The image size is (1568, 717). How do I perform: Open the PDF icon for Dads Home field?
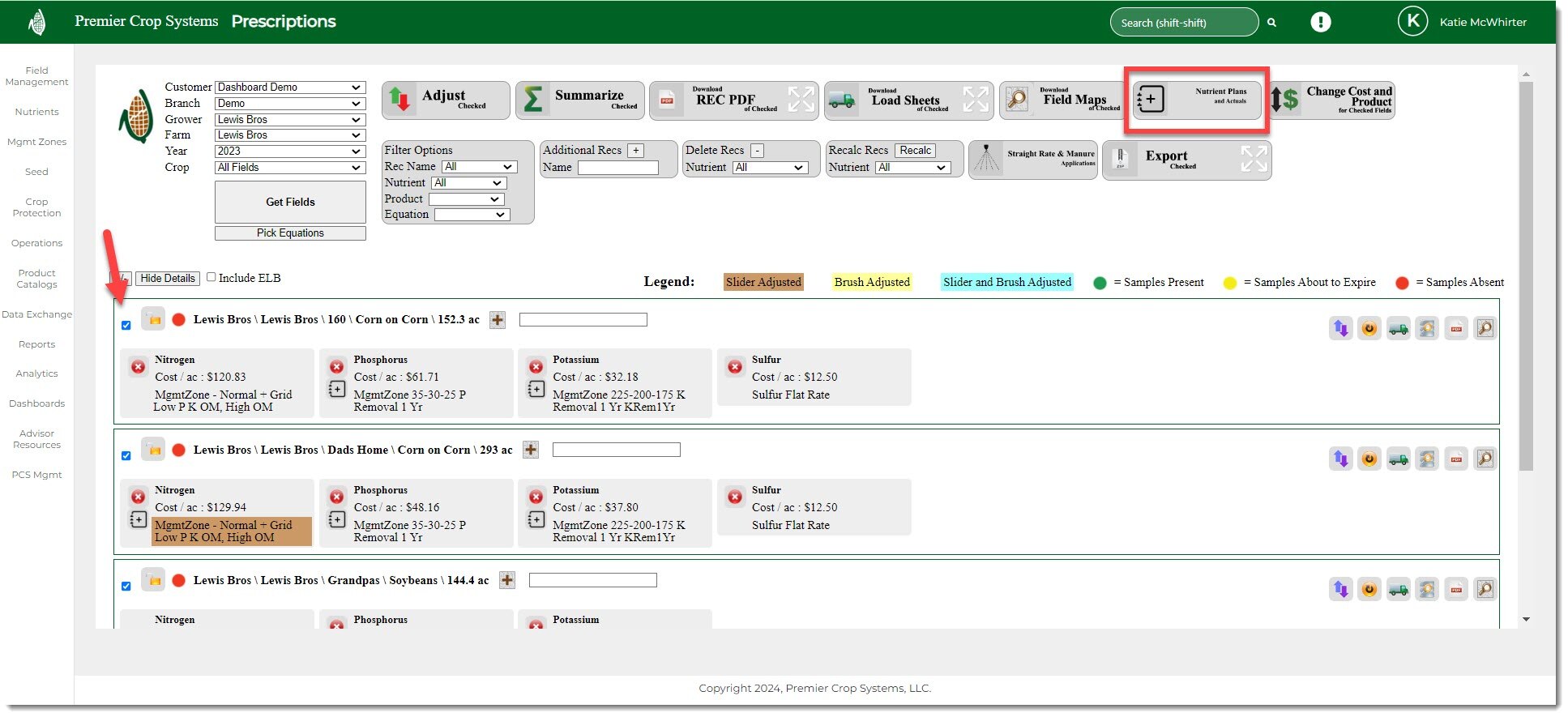pos(1455,459)
